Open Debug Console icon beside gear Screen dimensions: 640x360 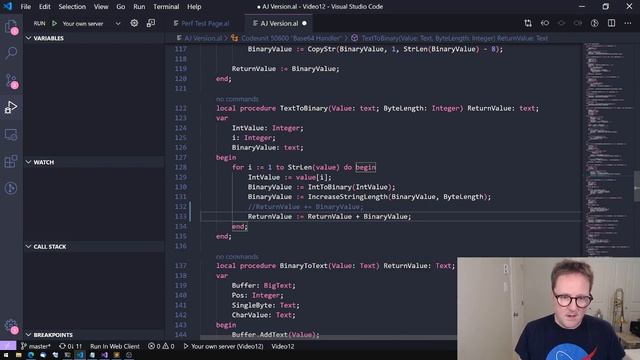[151, 23]
